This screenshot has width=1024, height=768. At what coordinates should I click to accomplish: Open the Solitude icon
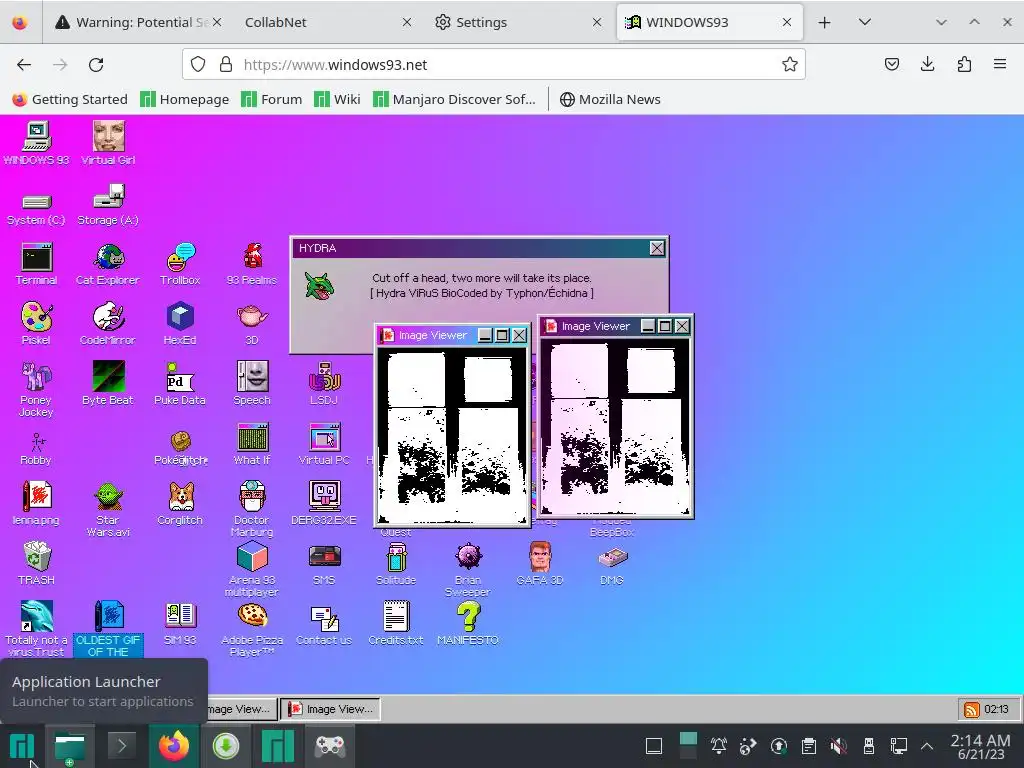(x=396, y=563)
